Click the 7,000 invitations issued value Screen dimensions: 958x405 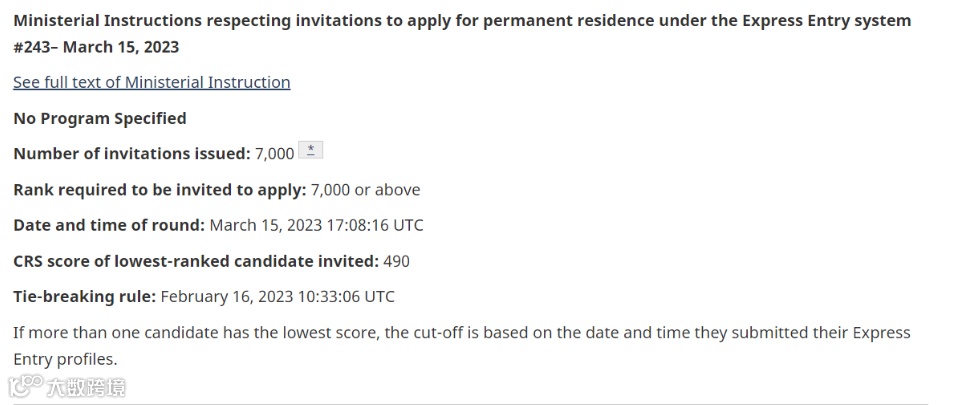tap(275, 154)
